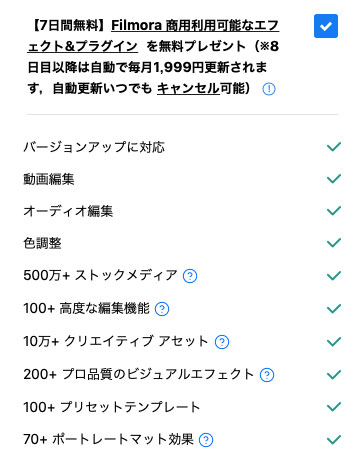Open the Filmora 商用利用可能なエフェクト&プラグイン link
The width and height of the screenshot is (364, 471).
point(153,36)
